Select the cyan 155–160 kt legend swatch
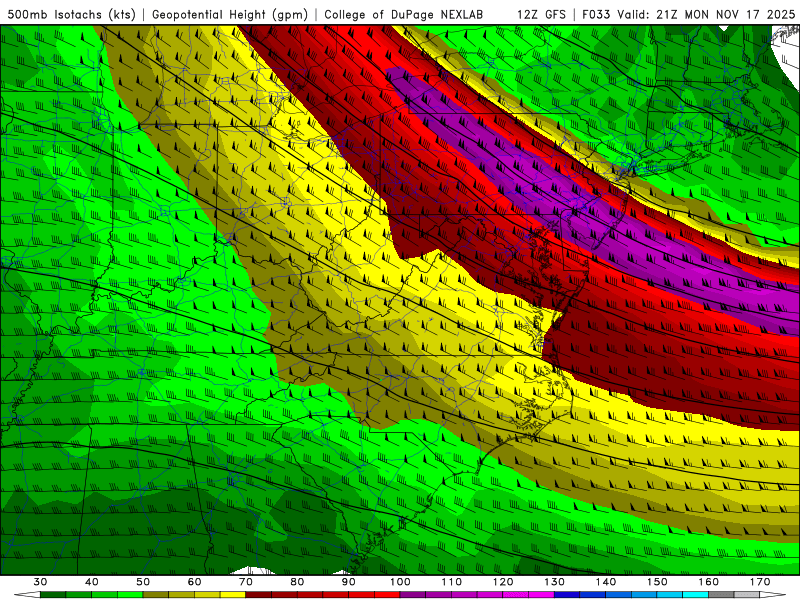The image size is (800, 600). pos(695,595)
